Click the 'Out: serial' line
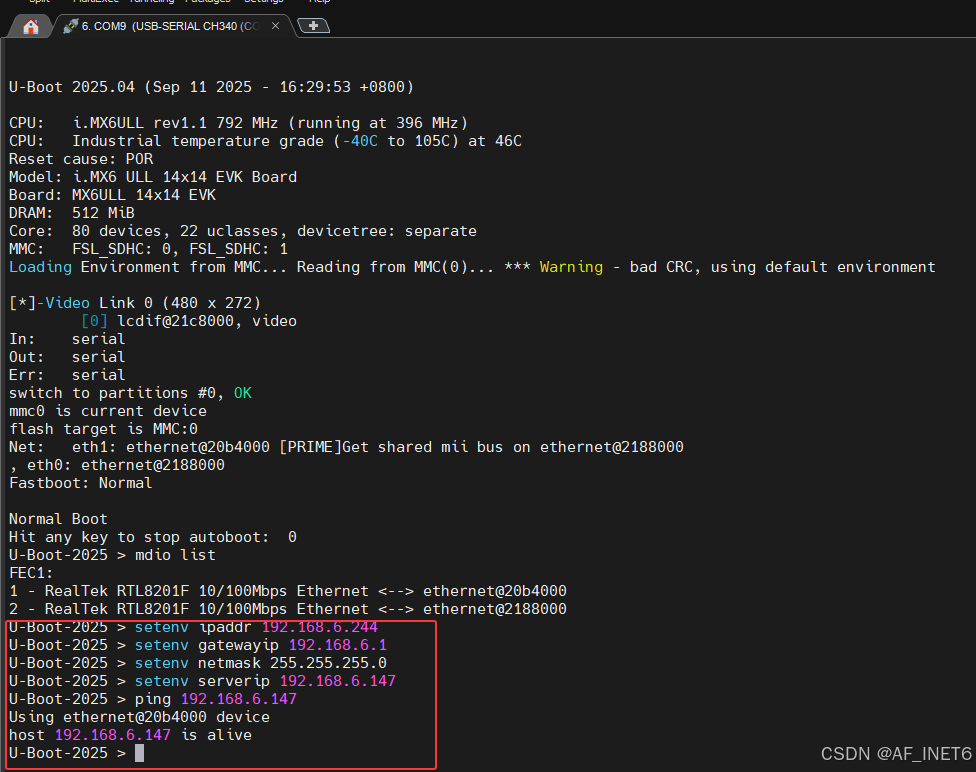The width and height of the screenshot is (976, 772). coord(67,357)
